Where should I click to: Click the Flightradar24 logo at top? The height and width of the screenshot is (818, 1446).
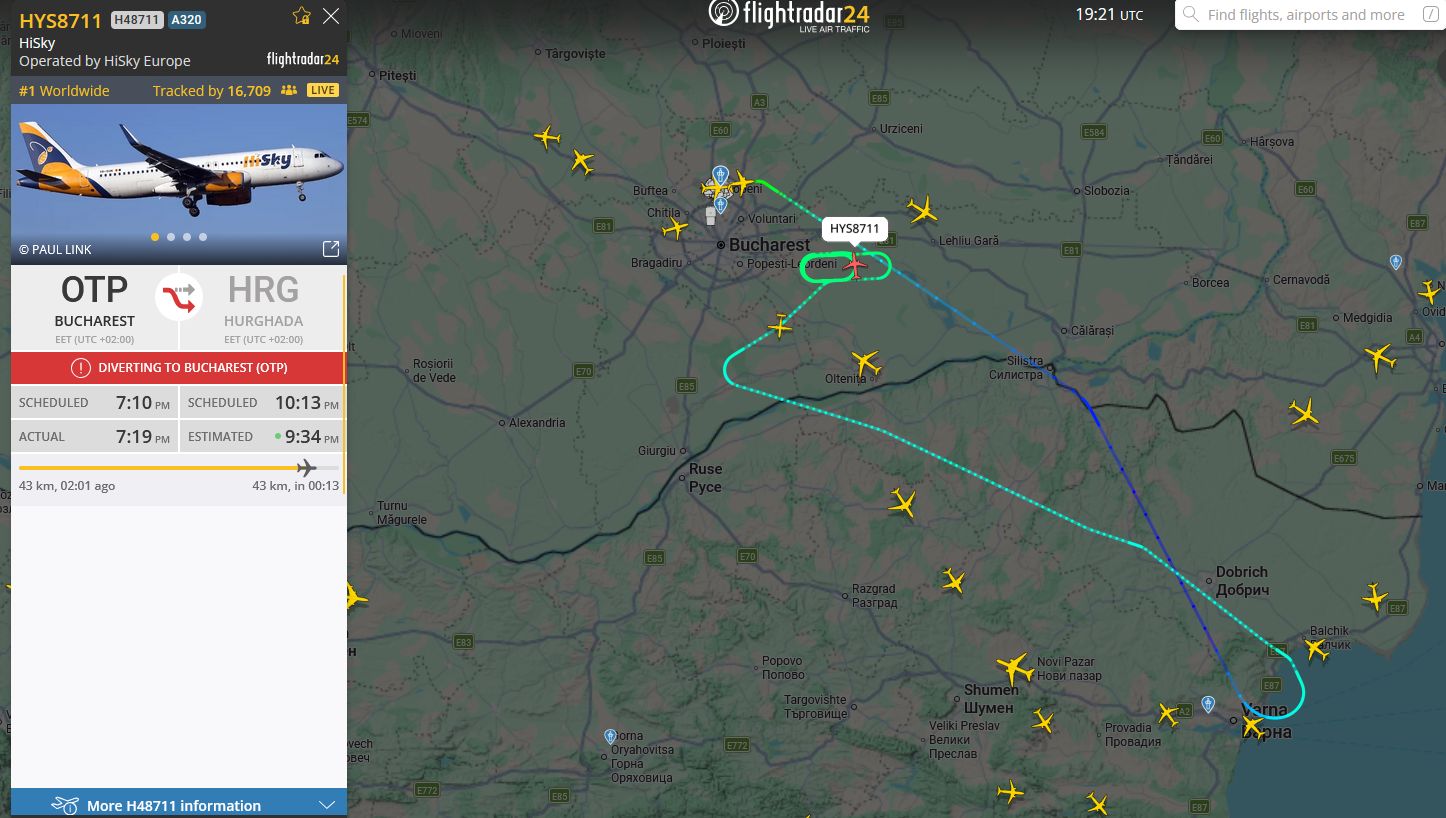pos(789,15)
